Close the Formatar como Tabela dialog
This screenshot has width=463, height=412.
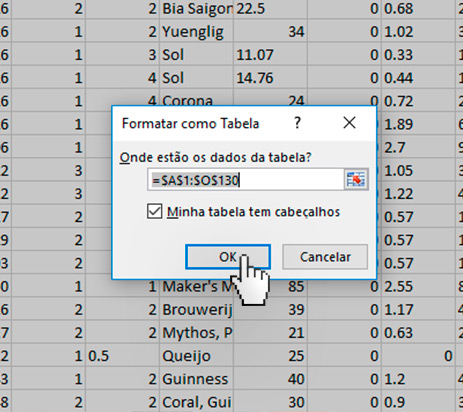point(349,123)
